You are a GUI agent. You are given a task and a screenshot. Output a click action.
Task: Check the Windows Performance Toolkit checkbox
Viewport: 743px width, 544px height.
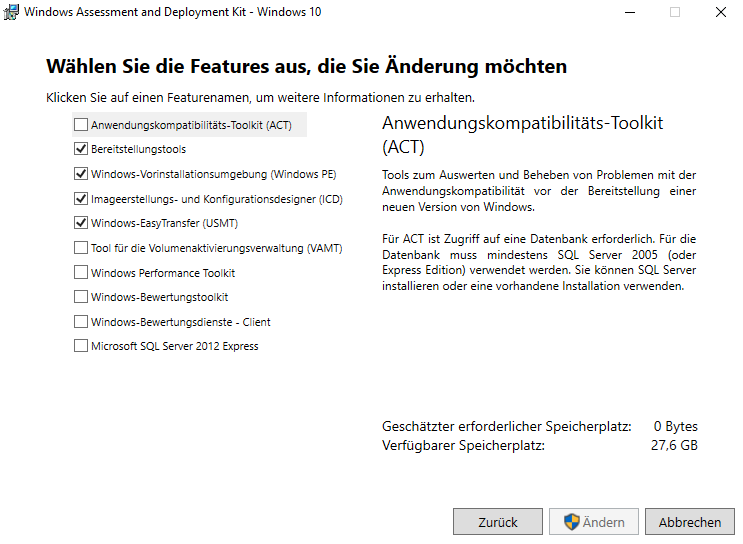pos(81,272)
